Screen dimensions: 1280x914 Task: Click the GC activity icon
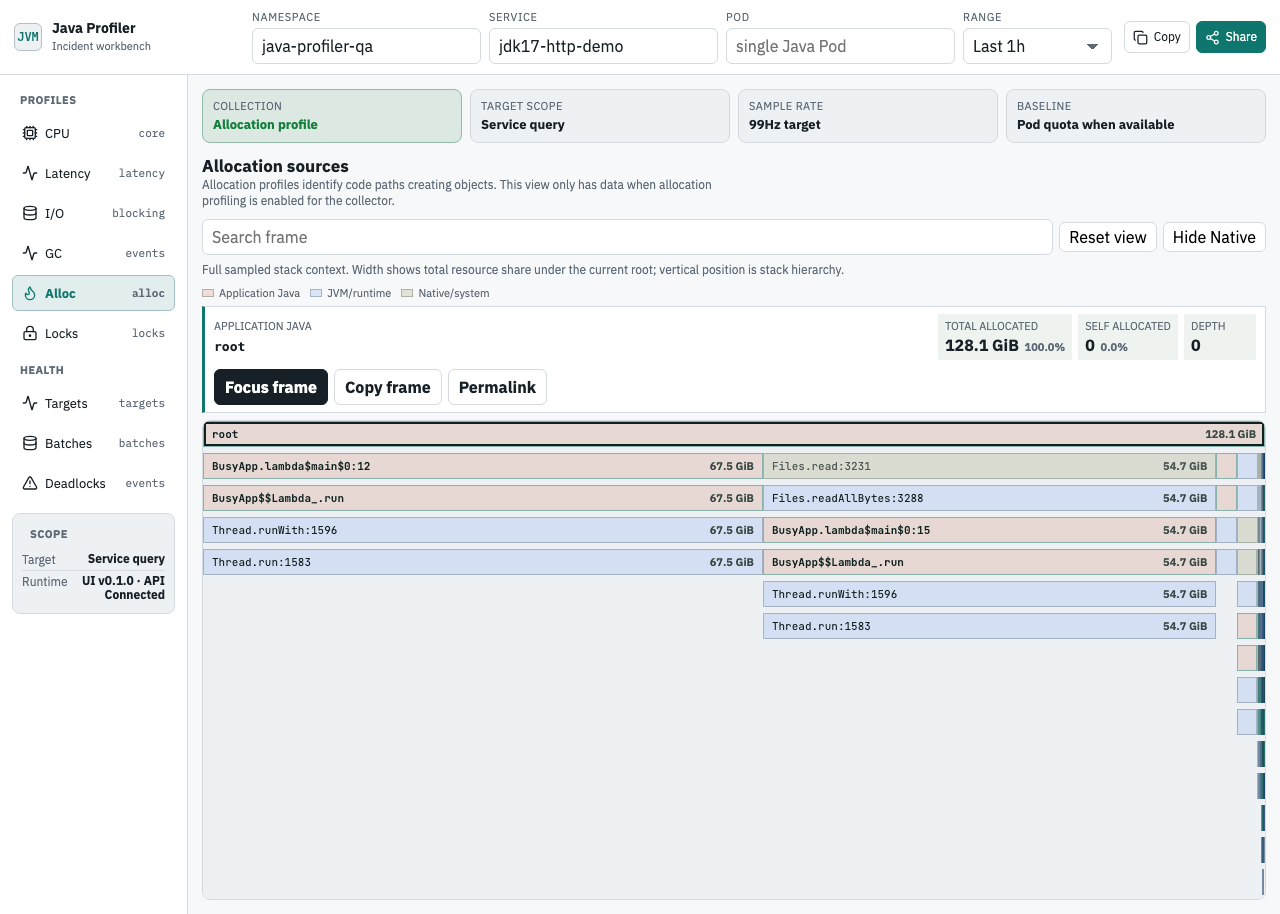click(x=30, y=253)
